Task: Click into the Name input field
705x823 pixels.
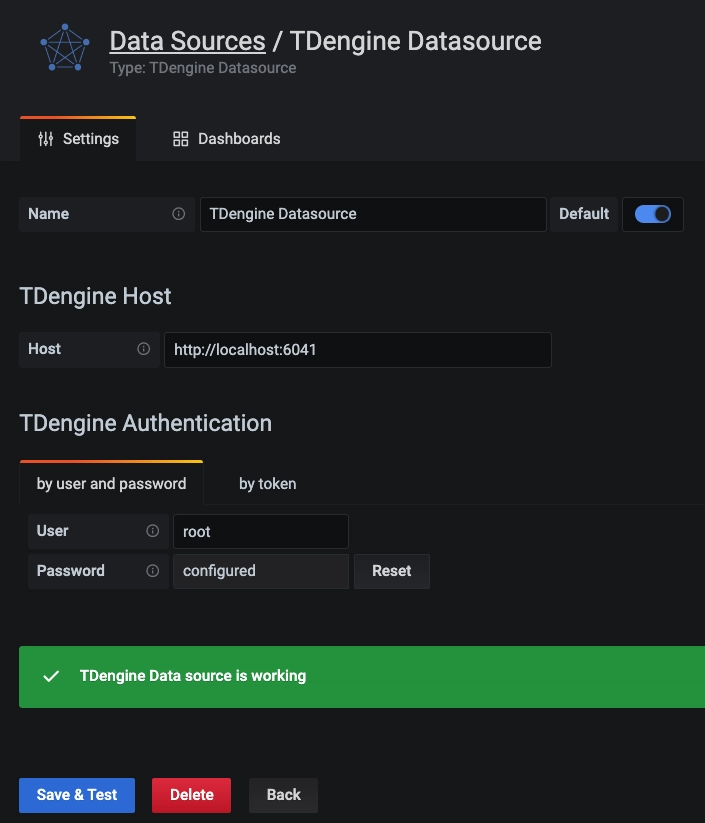Action: (x=373, y=214)
